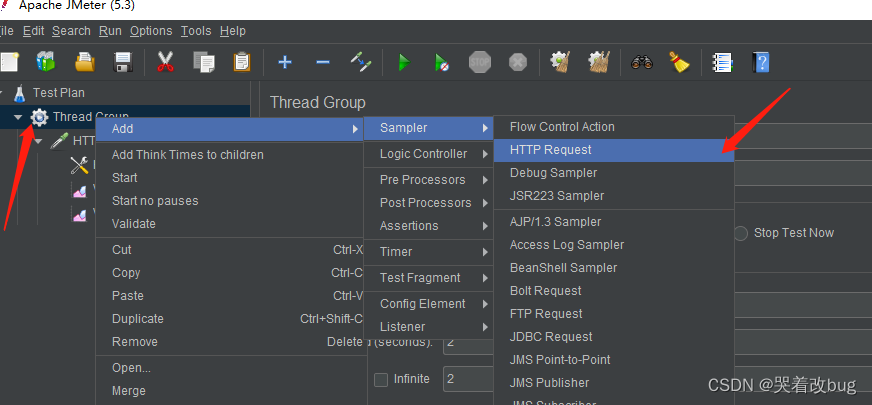872x405 pixels.
Task: Click the Test Plan flask icon
Action: click(x=19, y=93)
